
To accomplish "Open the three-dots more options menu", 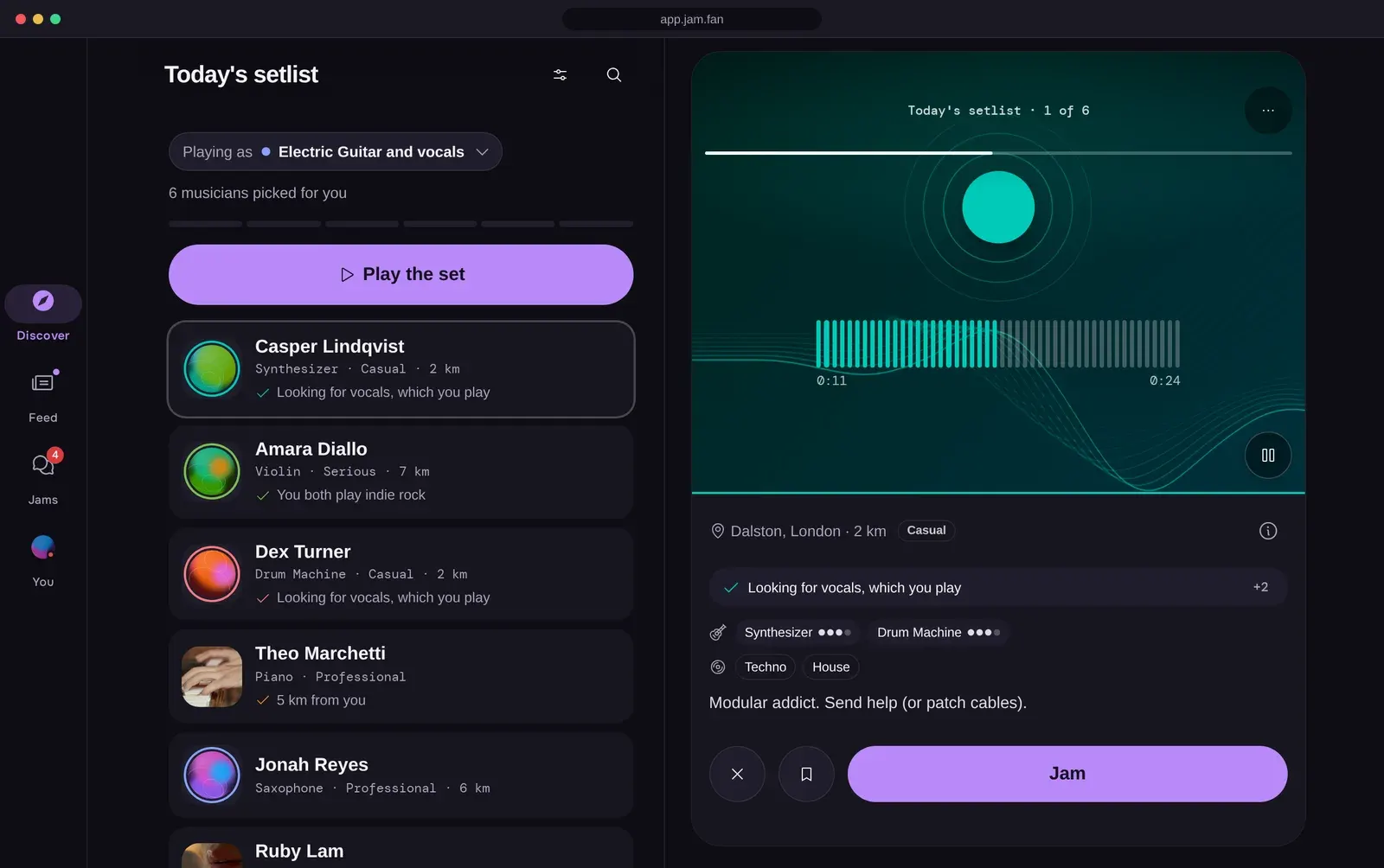I will (1268, 111).
